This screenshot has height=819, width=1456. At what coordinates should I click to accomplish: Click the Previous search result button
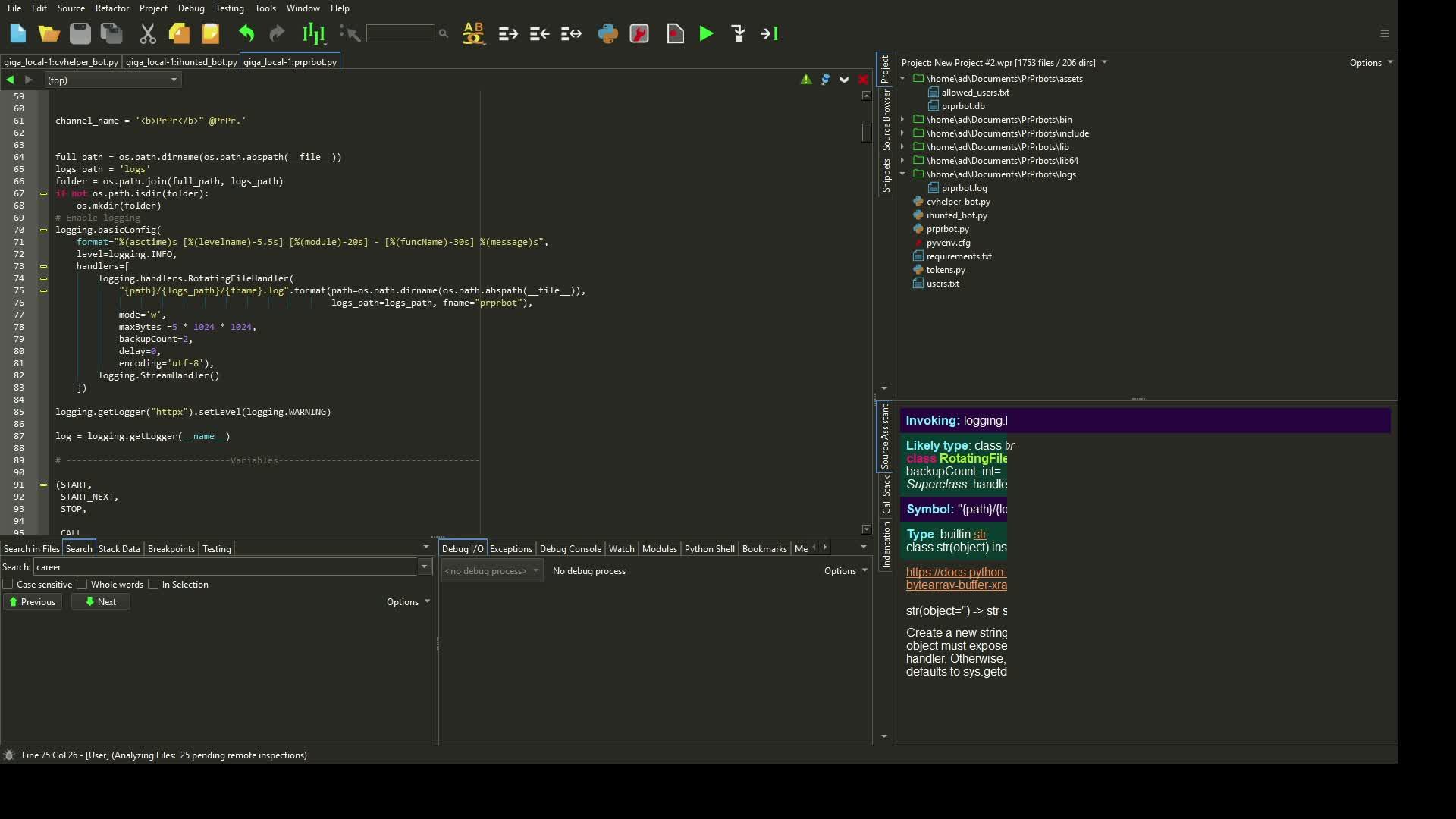point(38,601)
